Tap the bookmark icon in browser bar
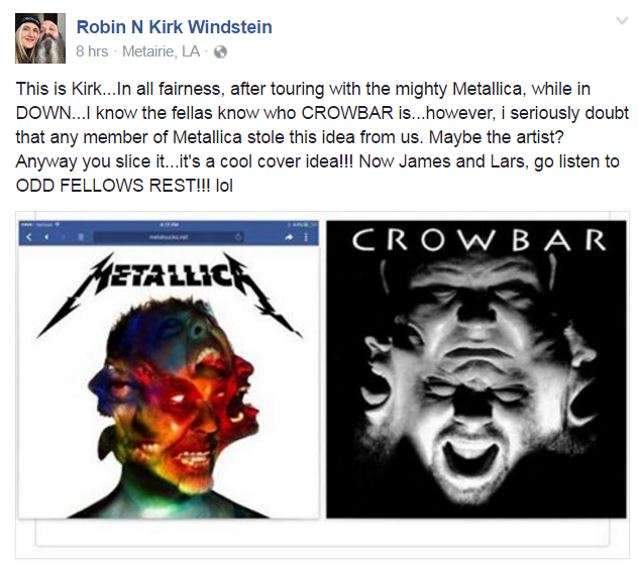This screenshot has height=567, width=638. click(x=81, y=237)
